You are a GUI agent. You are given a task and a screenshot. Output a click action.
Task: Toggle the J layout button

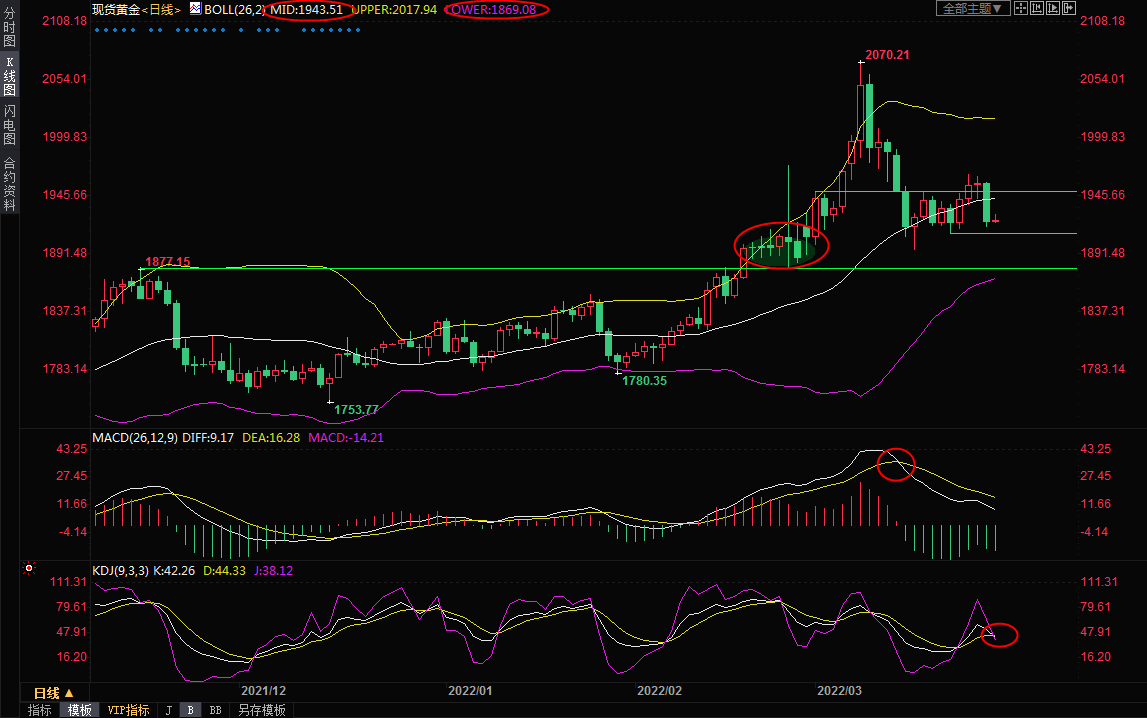pos(169,710)
